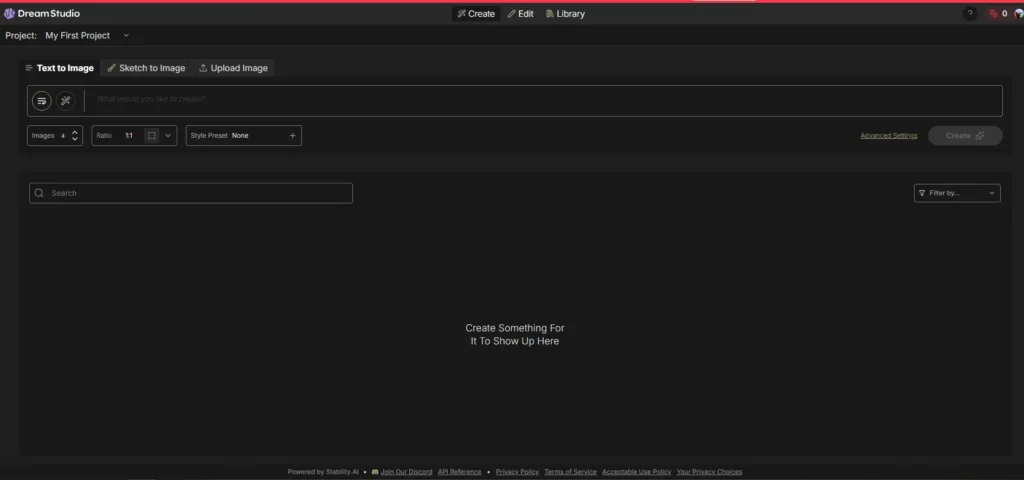Select the Text to Image tab

(59, 68)
